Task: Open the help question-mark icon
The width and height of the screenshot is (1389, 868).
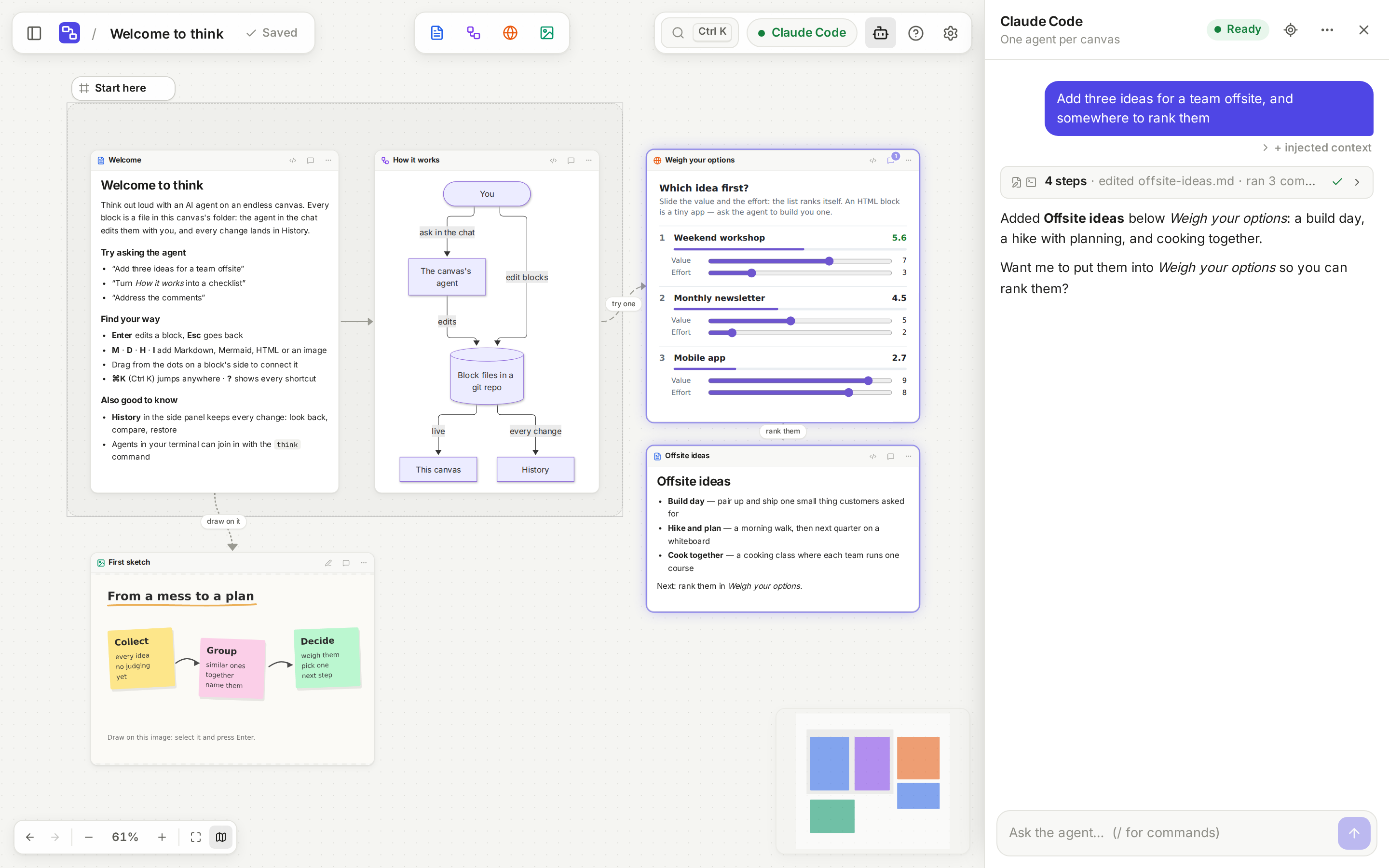Action: [x=916, y=33]
